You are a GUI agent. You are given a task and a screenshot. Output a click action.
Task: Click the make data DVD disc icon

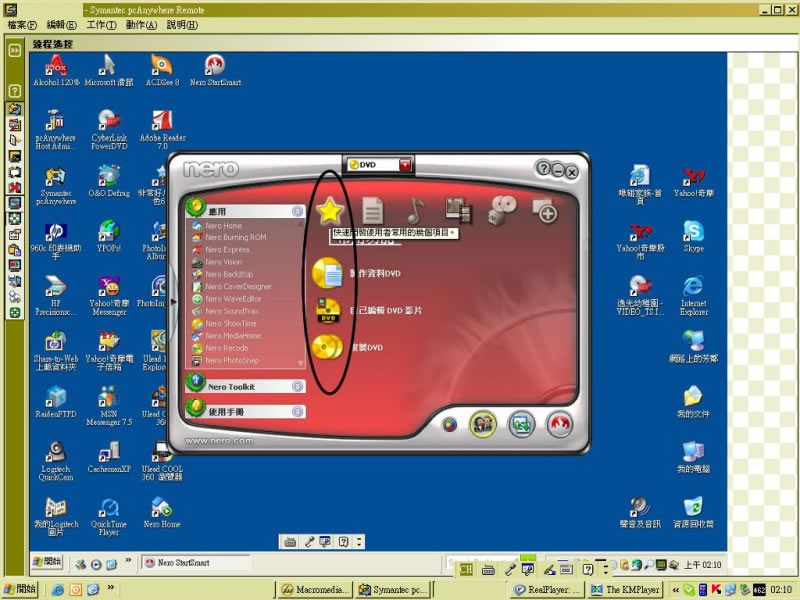(328, 273)
